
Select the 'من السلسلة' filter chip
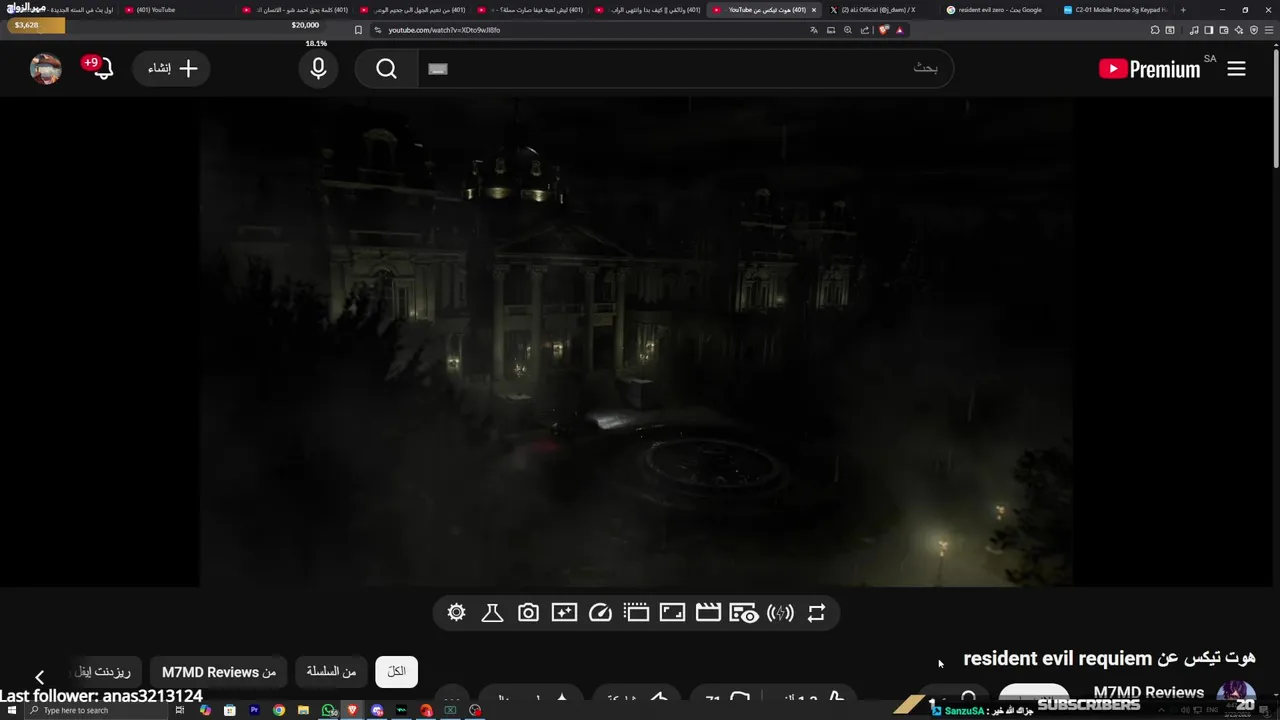pos(331,672)
